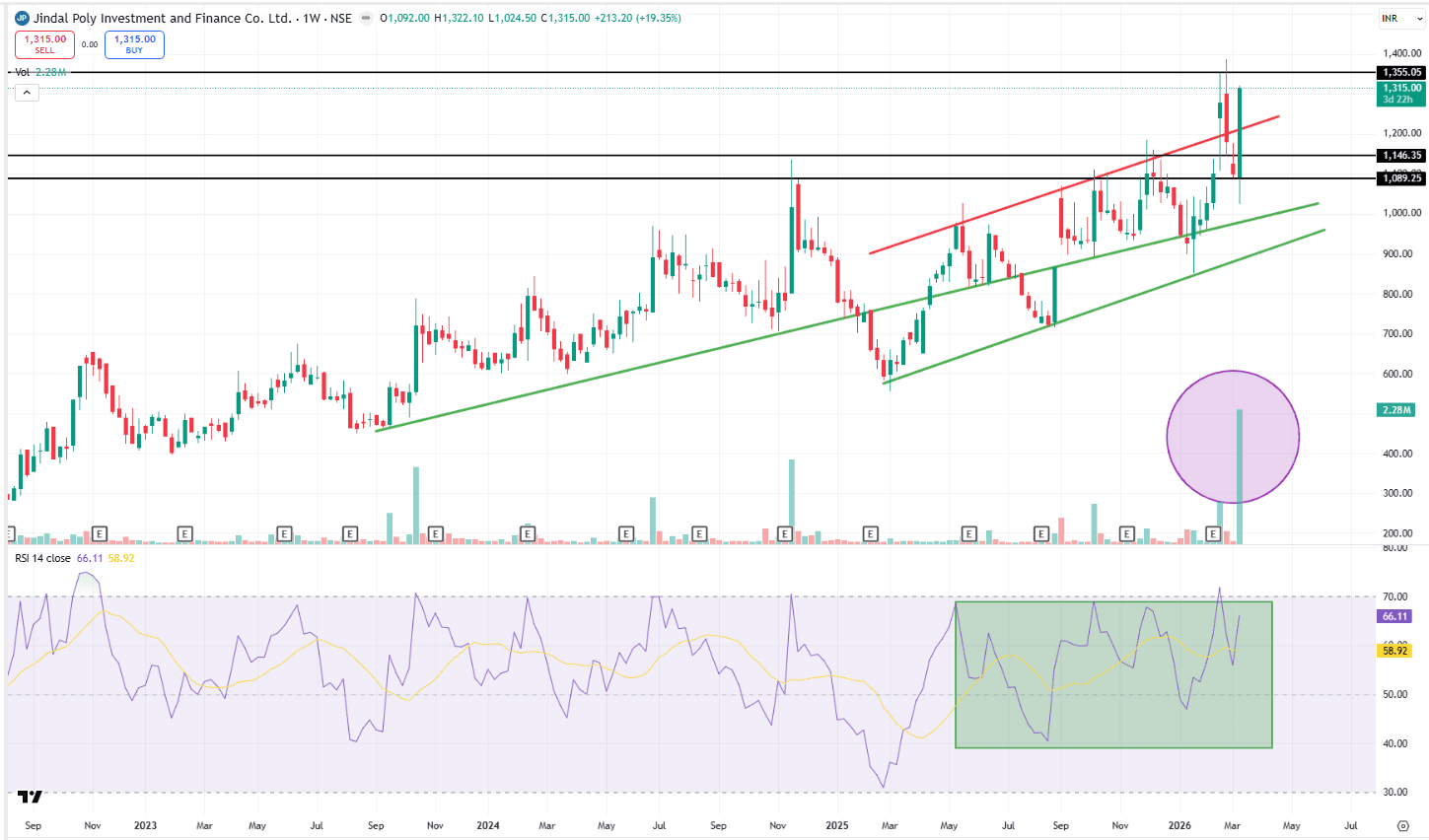Click the low value L1,024.50
This screenshot has height=840, width=1429.
513,18
